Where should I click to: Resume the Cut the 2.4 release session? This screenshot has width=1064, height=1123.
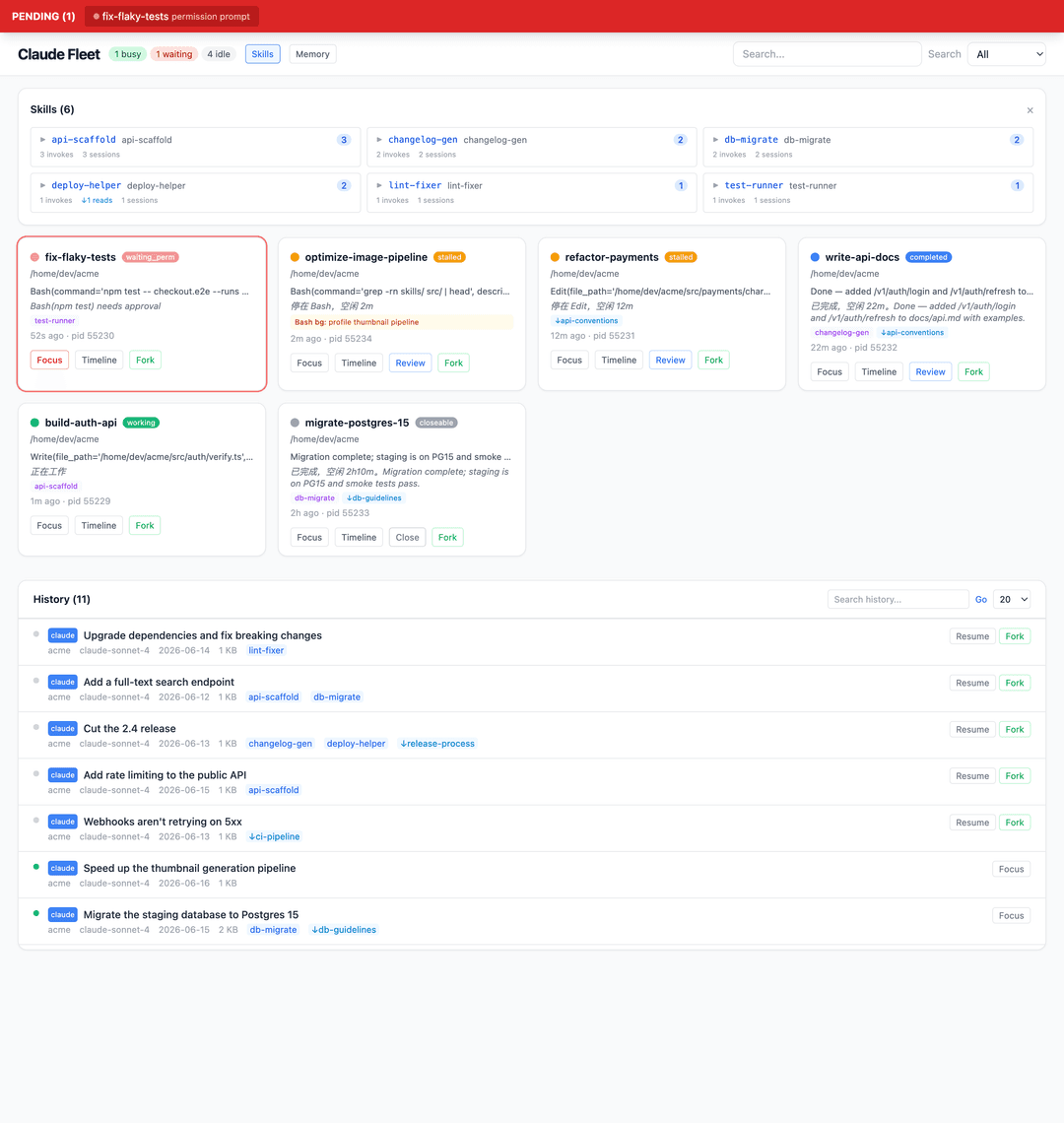tap(972, 729)
